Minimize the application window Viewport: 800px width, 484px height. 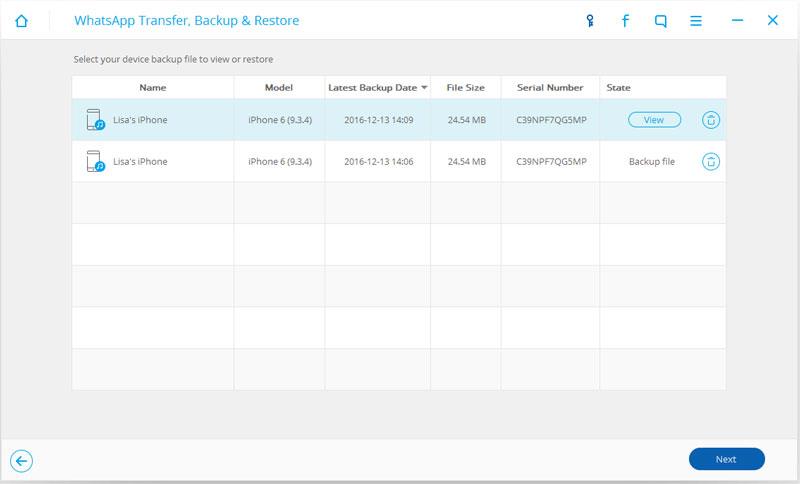[x=737, y=20]
